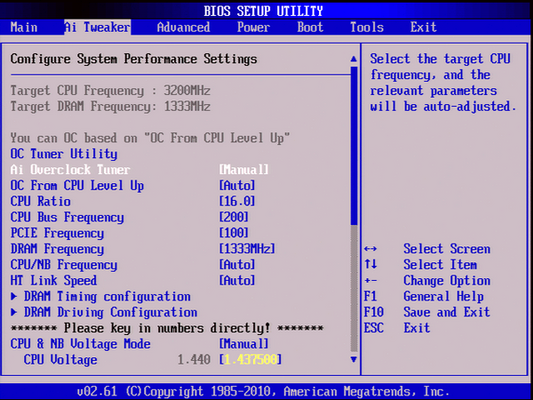
Task: Change CPU/NB Frequency [Auto] value
Action: (x=237, y=265)
